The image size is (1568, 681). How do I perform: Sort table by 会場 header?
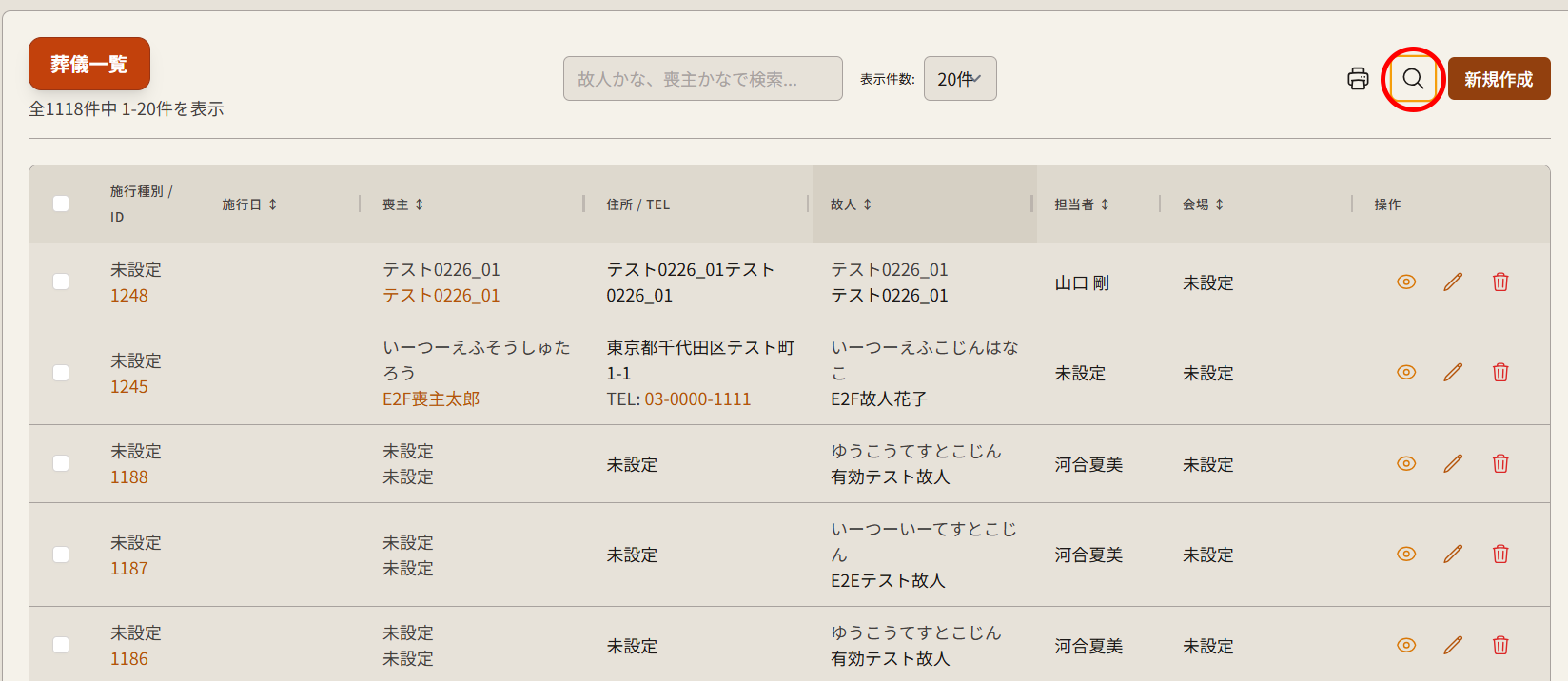tap(1203, 204)
